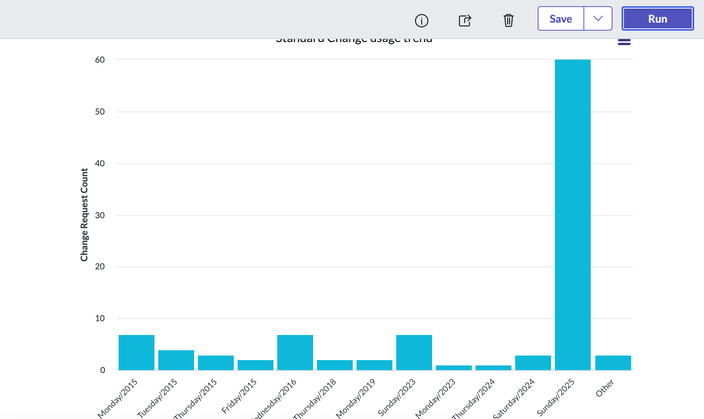Click the share report icon

coord(465,20)
